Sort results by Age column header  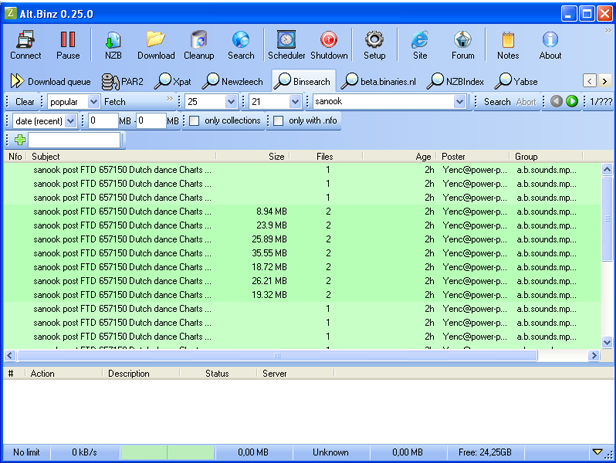coord(398,156)
